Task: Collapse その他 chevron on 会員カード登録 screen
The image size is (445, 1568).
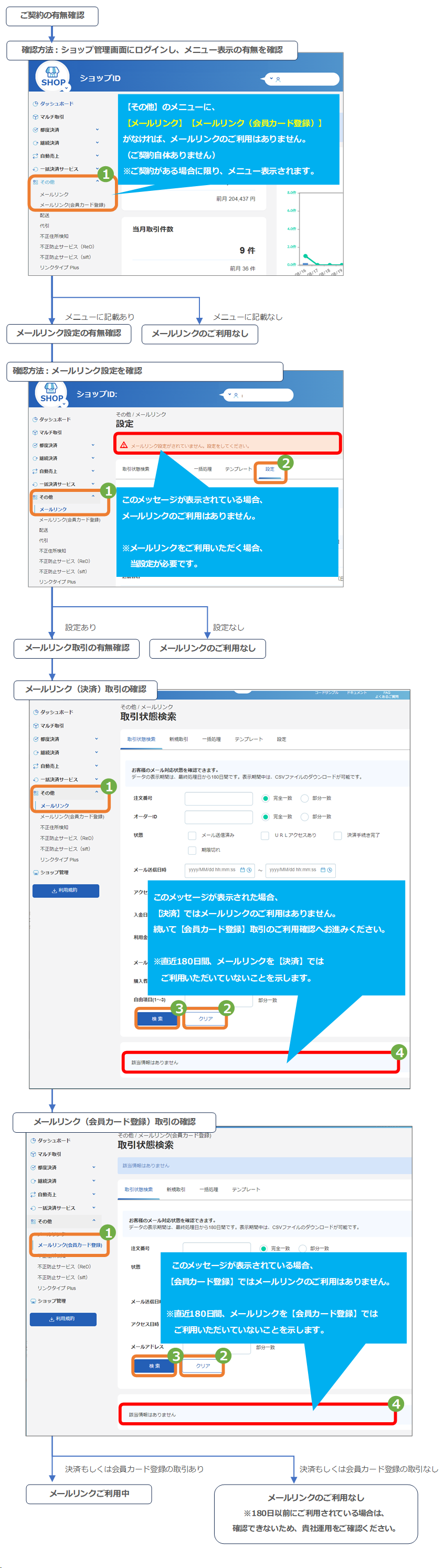Action: click(x=94, y=1221)
